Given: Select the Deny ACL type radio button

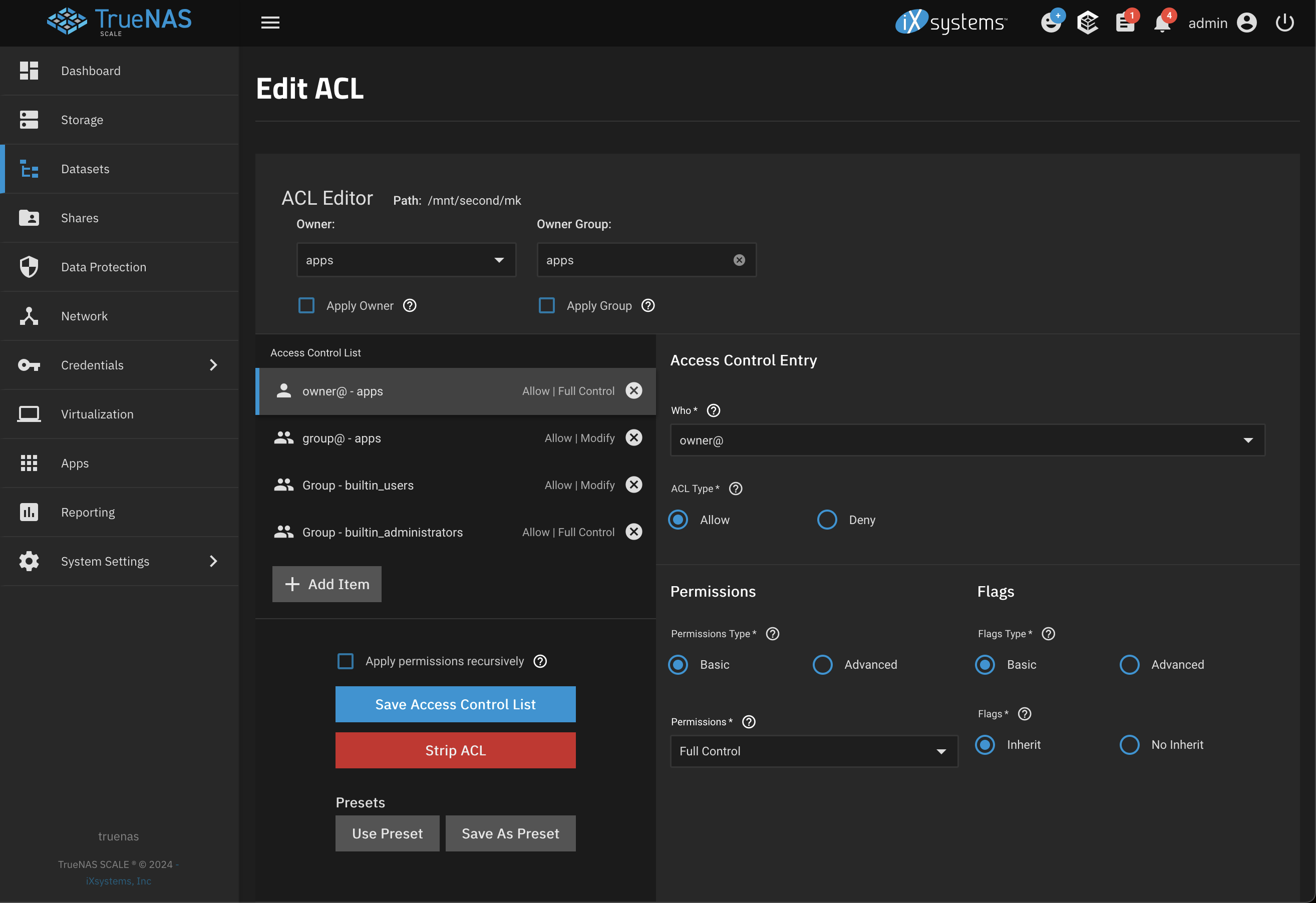Looking at the screenshot, I should tap(828, 519).
